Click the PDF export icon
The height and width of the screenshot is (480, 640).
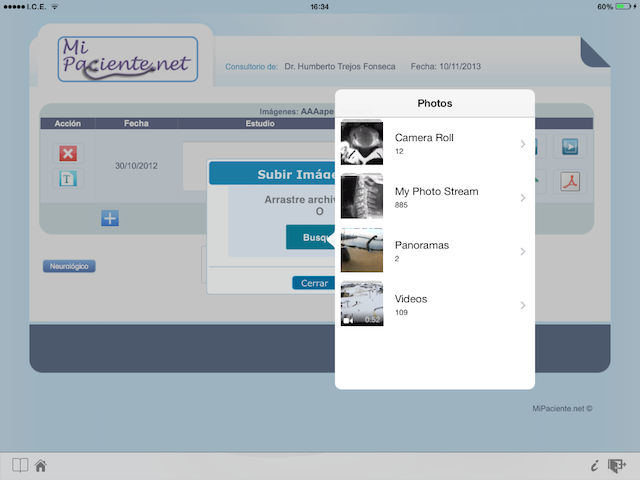(x=570, y=181)
